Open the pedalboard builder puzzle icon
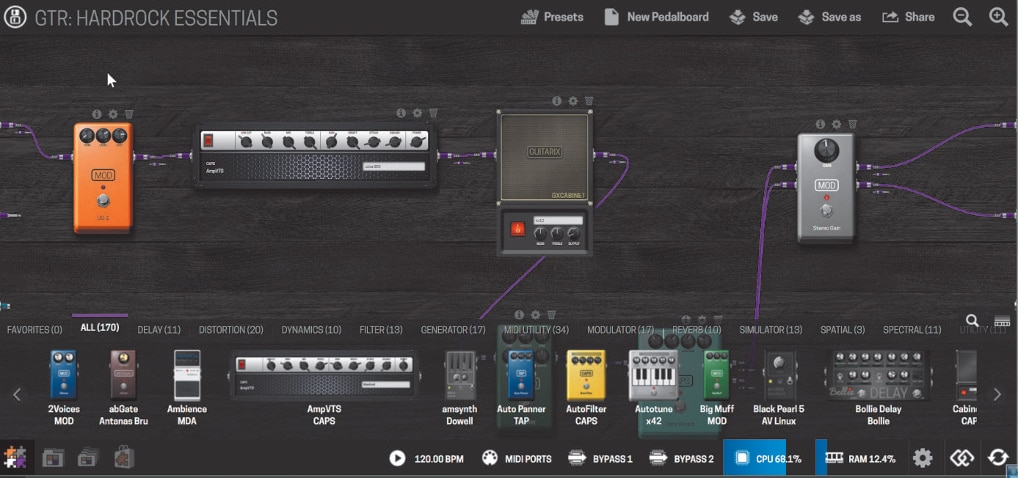1018x478 pixels. coord(14,458)
